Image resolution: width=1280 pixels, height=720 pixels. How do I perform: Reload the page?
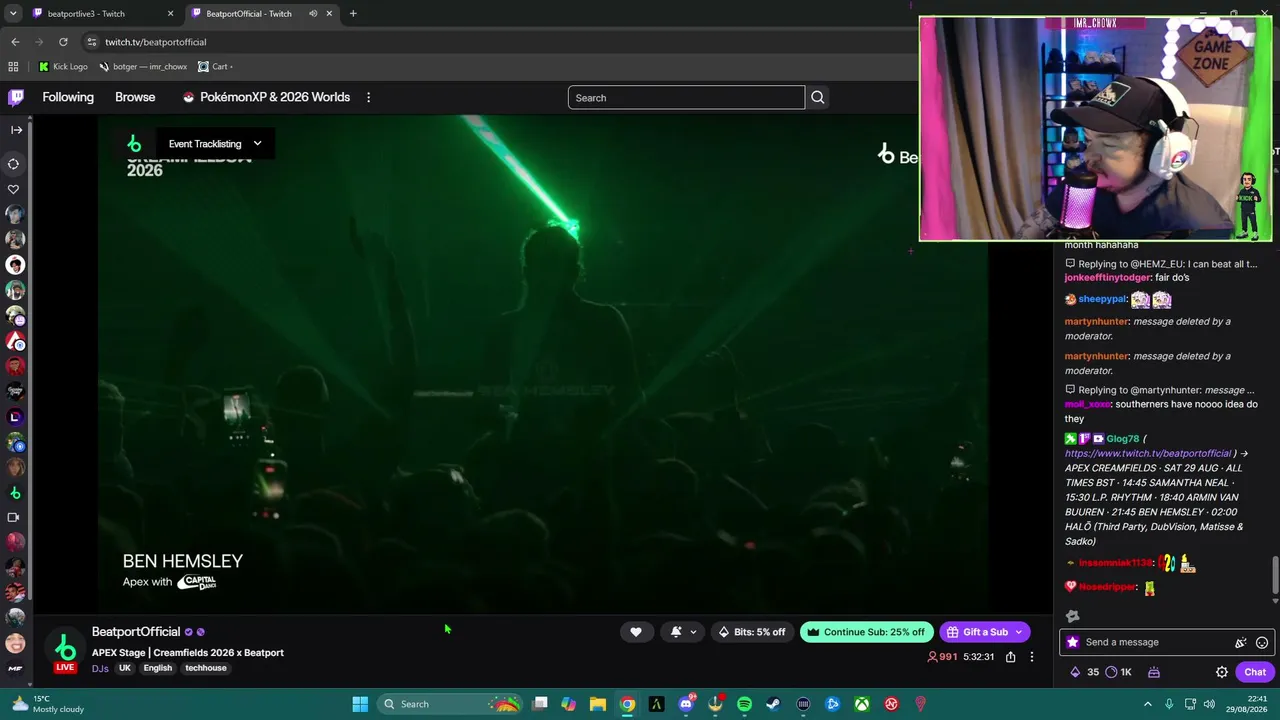point(63,42)
